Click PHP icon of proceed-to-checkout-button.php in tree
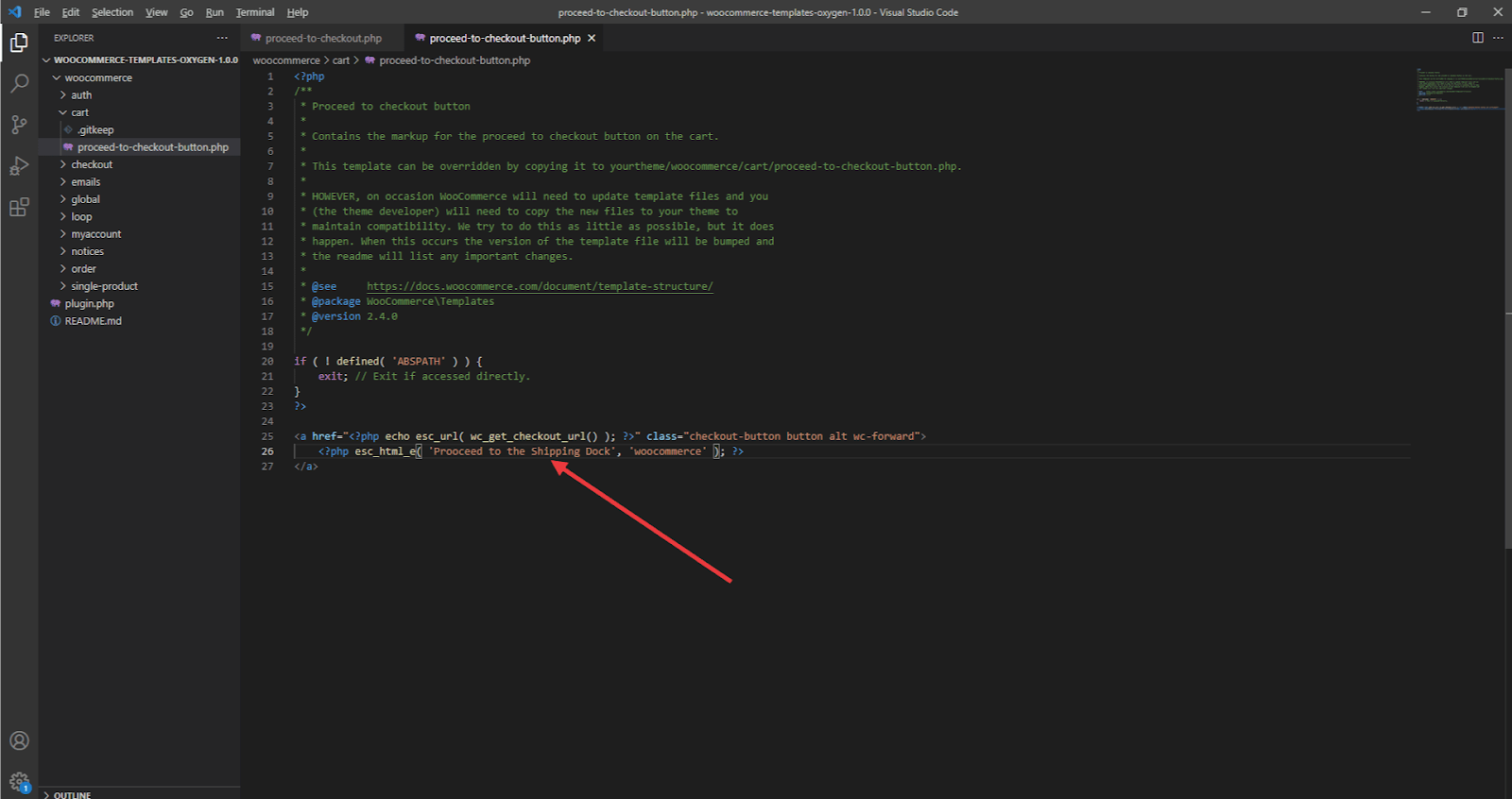The width and height of the screenshot is (1512, 799). (x=68, y=147)
